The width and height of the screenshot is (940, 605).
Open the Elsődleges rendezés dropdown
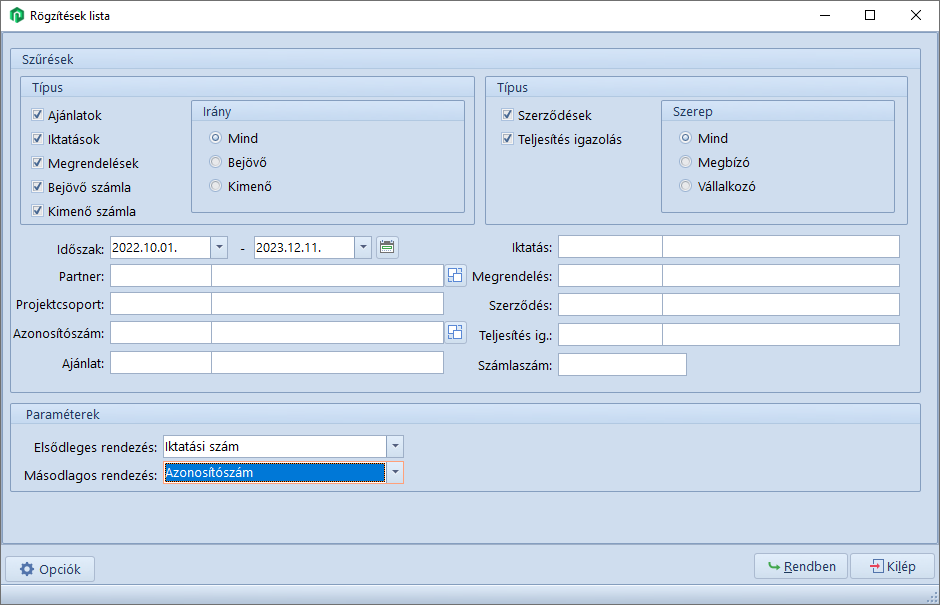click(395, 446)
